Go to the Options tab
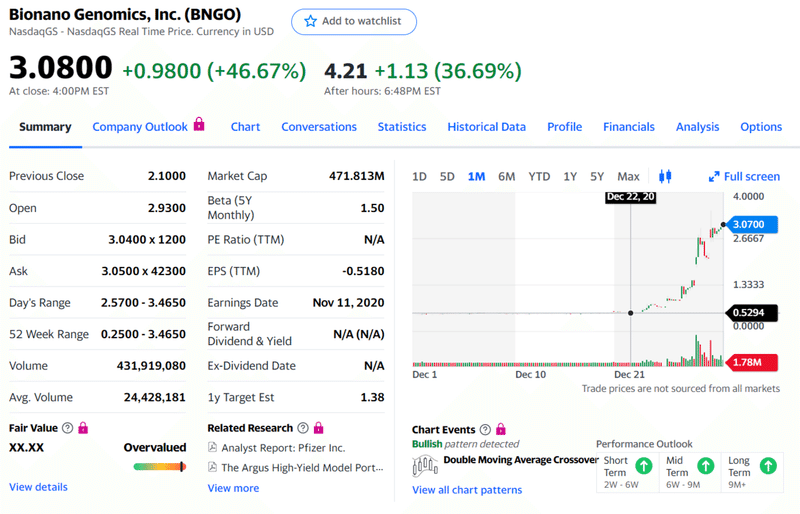The image size is (800, 514). [761, 127]
